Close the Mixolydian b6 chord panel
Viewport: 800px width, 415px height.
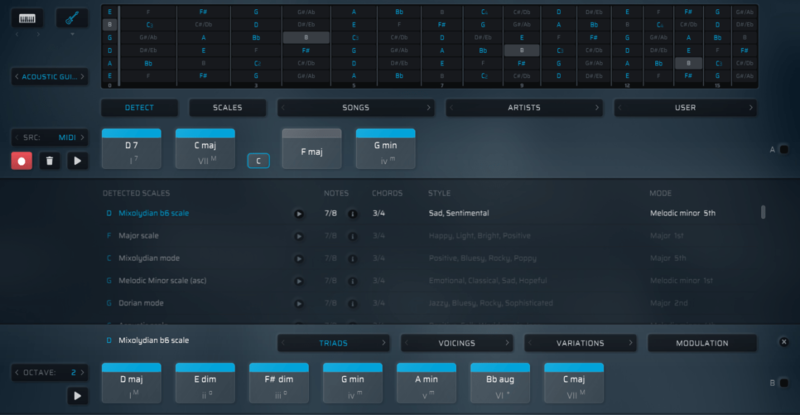tap(784, 342)
